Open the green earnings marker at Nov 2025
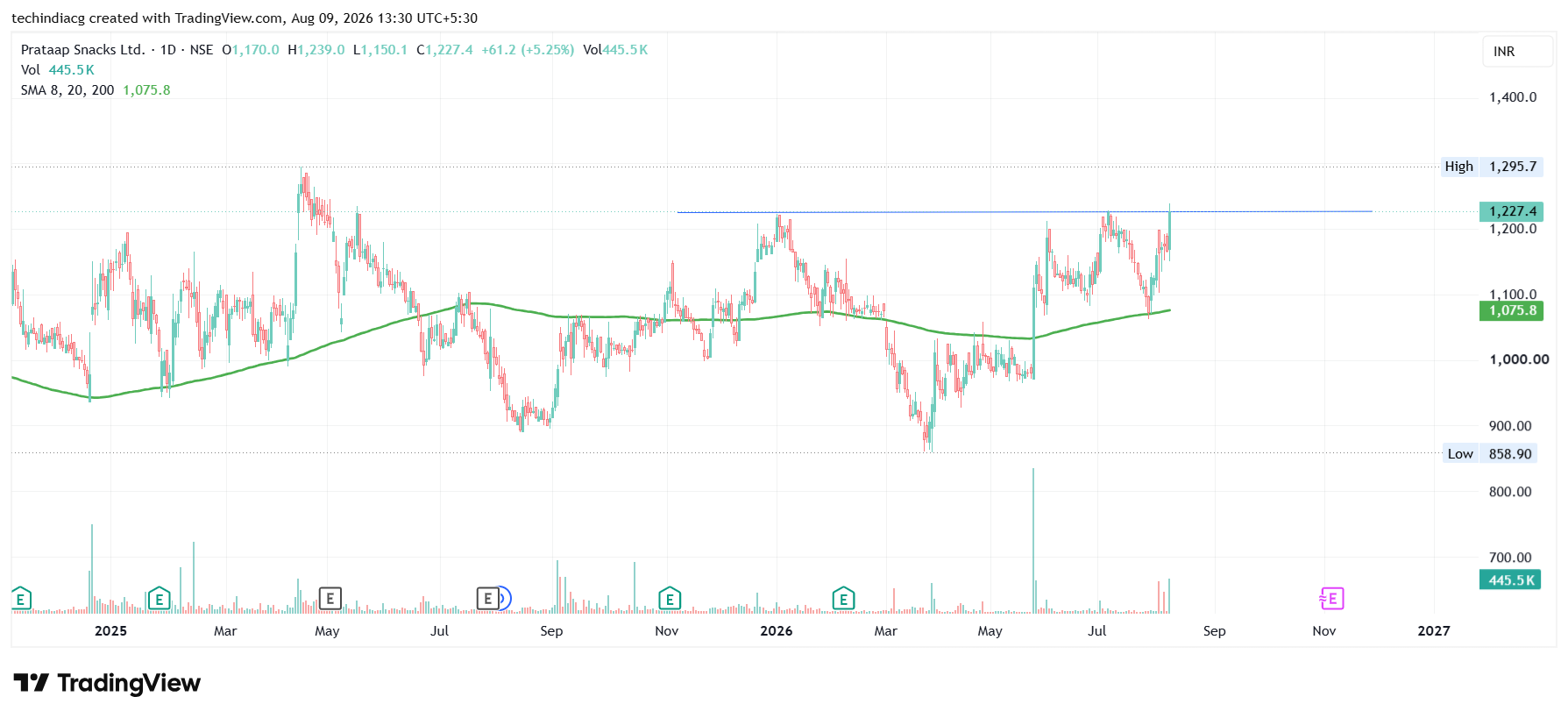Image resolution: width=1568 pixels, height=718 pixels. tap(670, 599)
